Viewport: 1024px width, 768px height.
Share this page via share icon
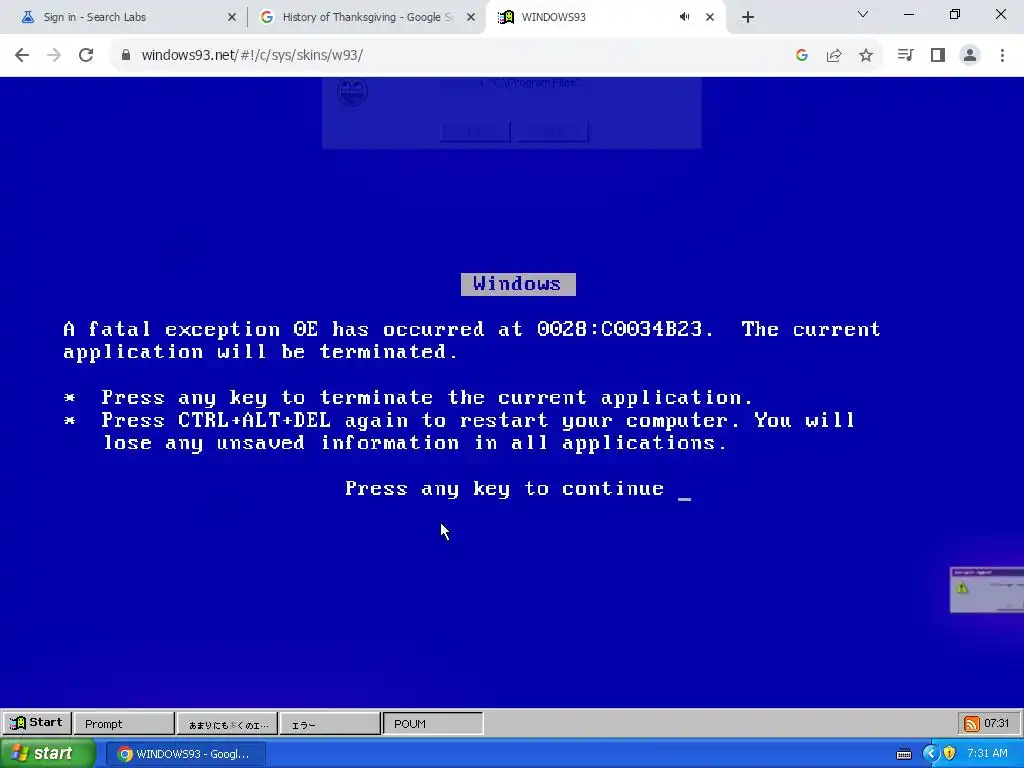pyautogui.click(x=834, y=56)
